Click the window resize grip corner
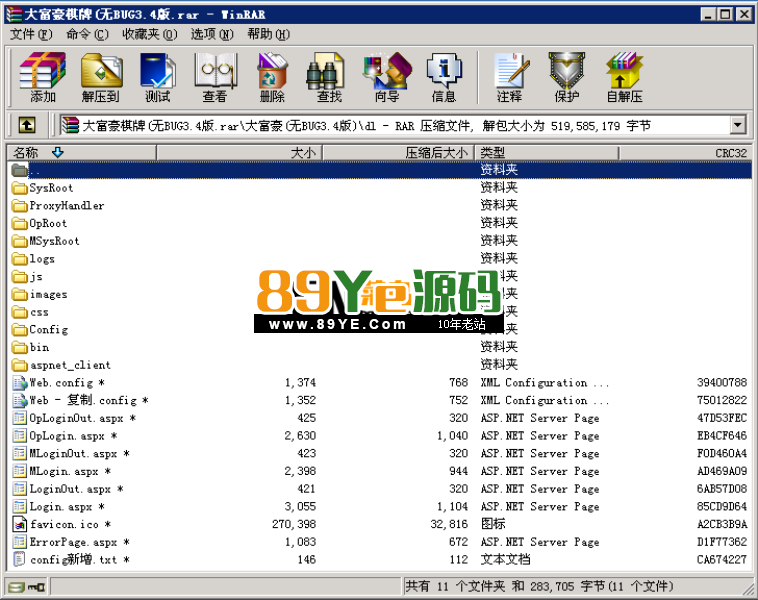This screenshot has width=758, height=600. 748,590
